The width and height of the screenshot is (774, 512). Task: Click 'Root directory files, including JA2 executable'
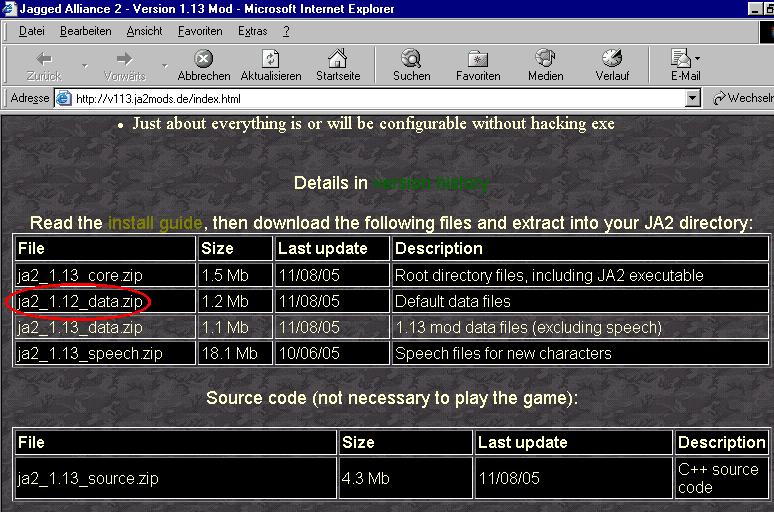(x=549, y=276)
